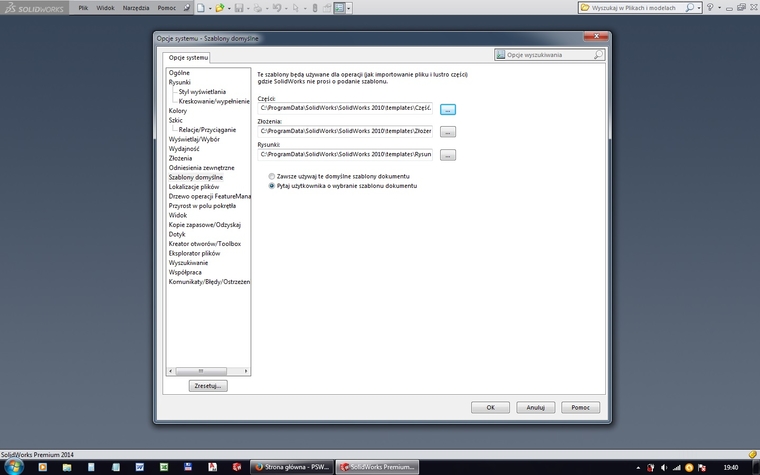Select 'Ogólne' in options list
Viewport: 760px width, 475px height.
click(x=179, y=73)
